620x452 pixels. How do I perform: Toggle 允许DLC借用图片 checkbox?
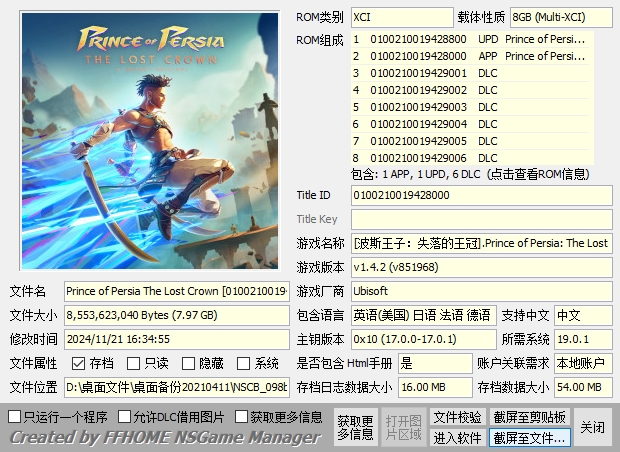coord(125,416)
